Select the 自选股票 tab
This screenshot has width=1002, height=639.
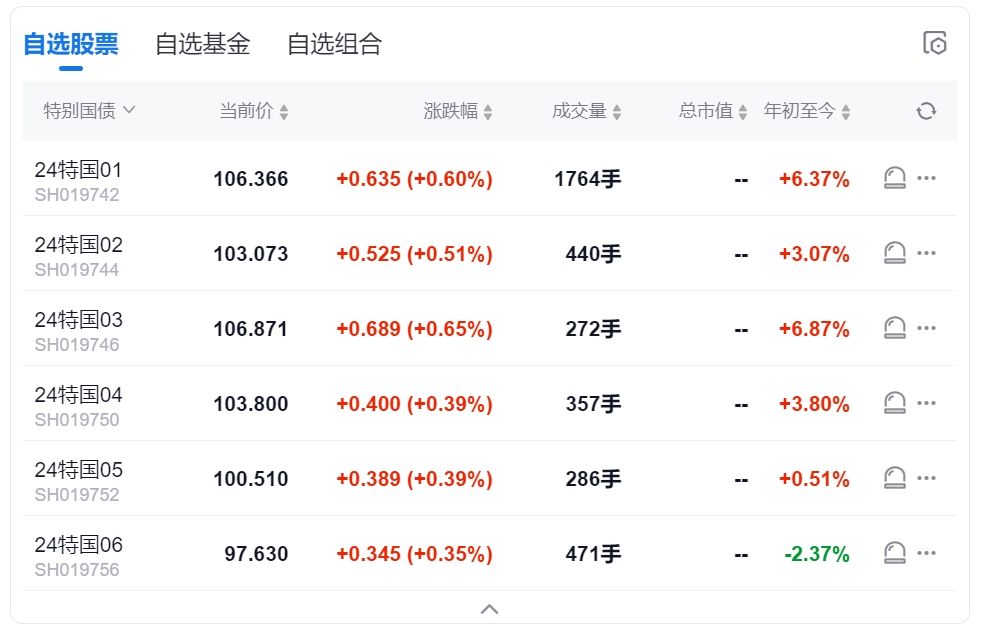click(70, 44)
